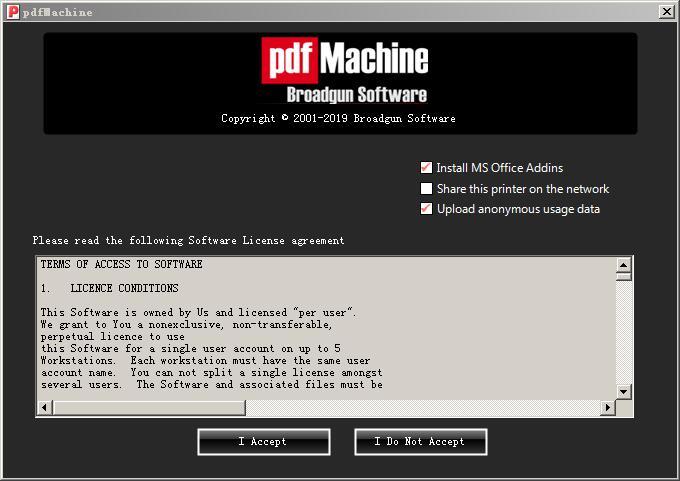The height and width of the screenshot is (481, 680).
Task: Click the line 'perpetual licence to use'
Action: [112, 337]
